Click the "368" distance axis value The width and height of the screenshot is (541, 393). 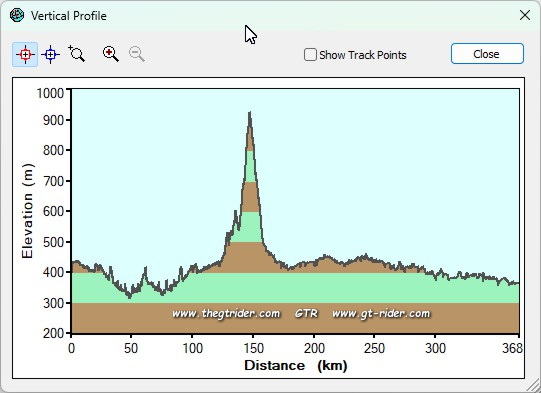coord(512,348)
